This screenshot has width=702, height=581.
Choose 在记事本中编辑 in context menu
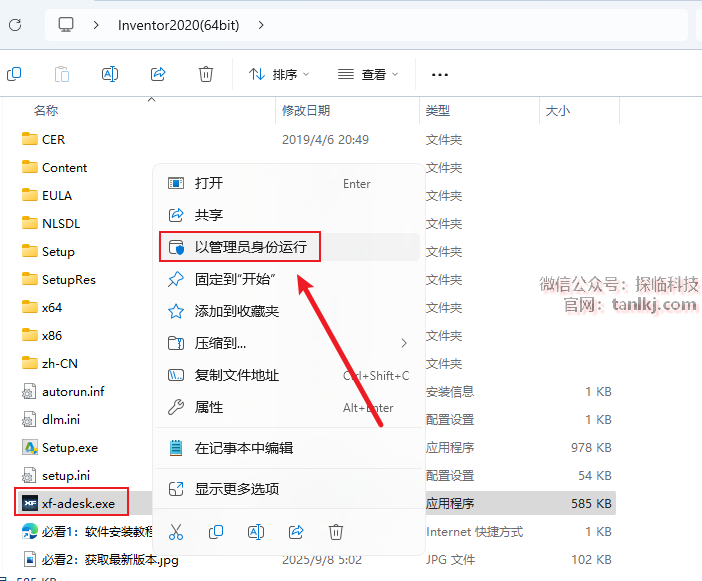tap(289, 448)
